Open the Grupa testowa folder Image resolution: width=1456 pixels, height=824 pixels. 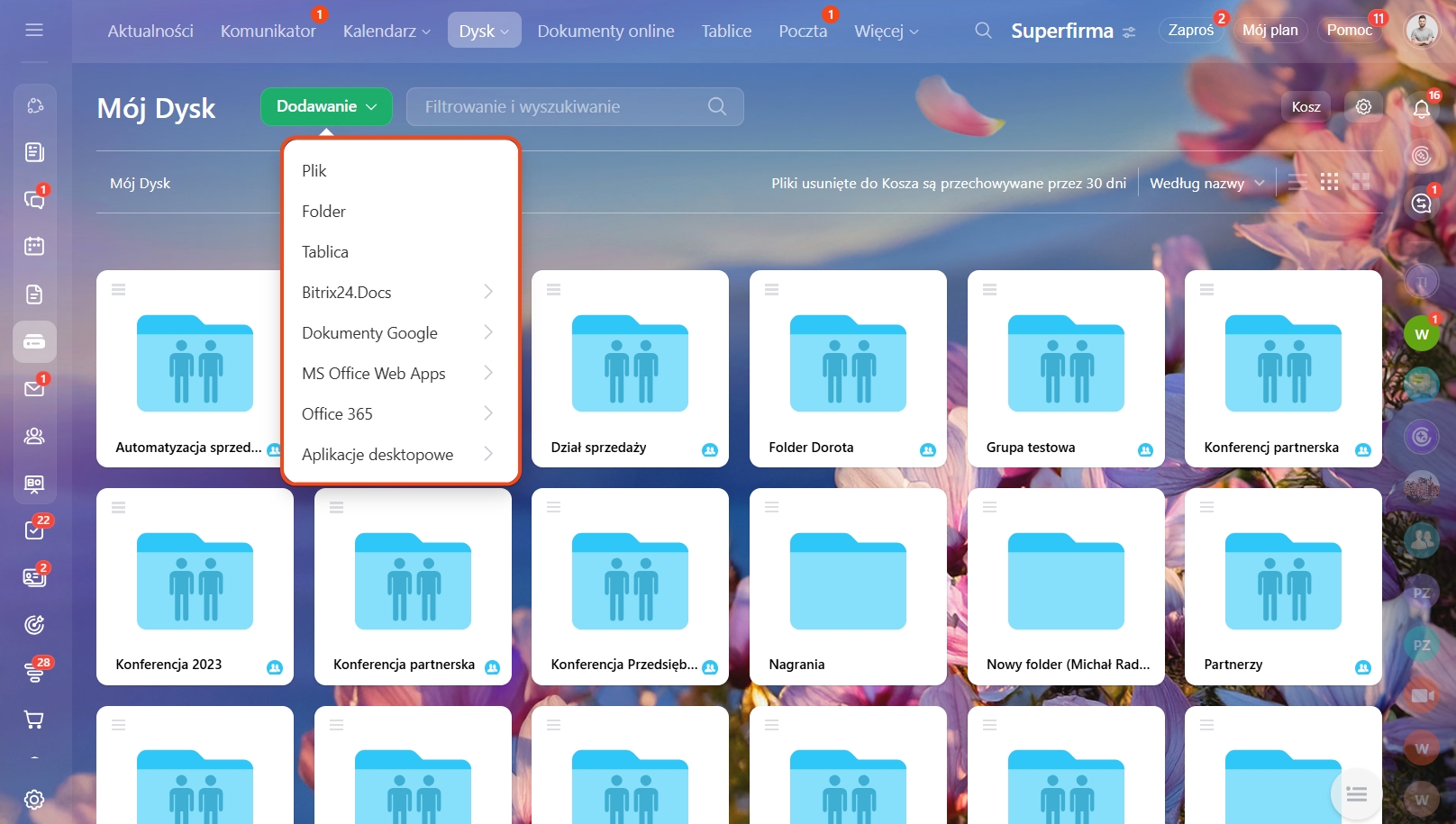(1066, 368)
